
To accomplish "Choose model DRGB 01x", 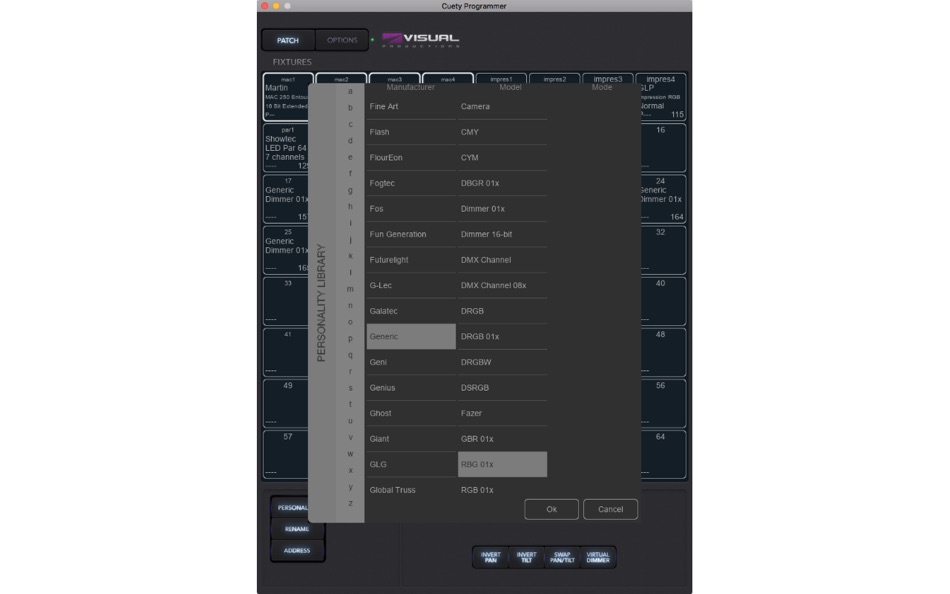I will coord(502,336).
